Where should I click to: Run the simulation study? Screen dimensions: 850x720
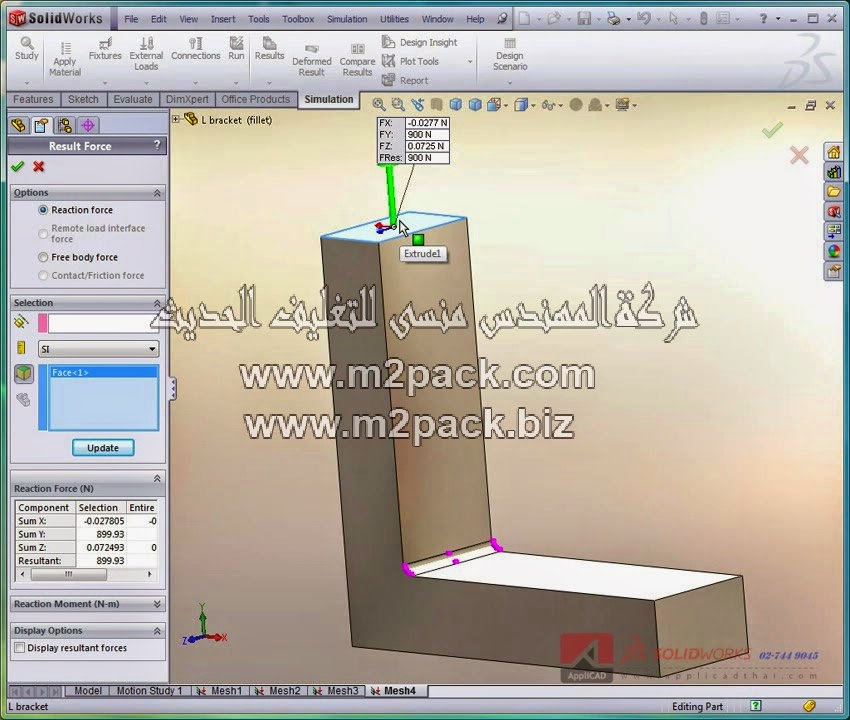pos(236,49)
